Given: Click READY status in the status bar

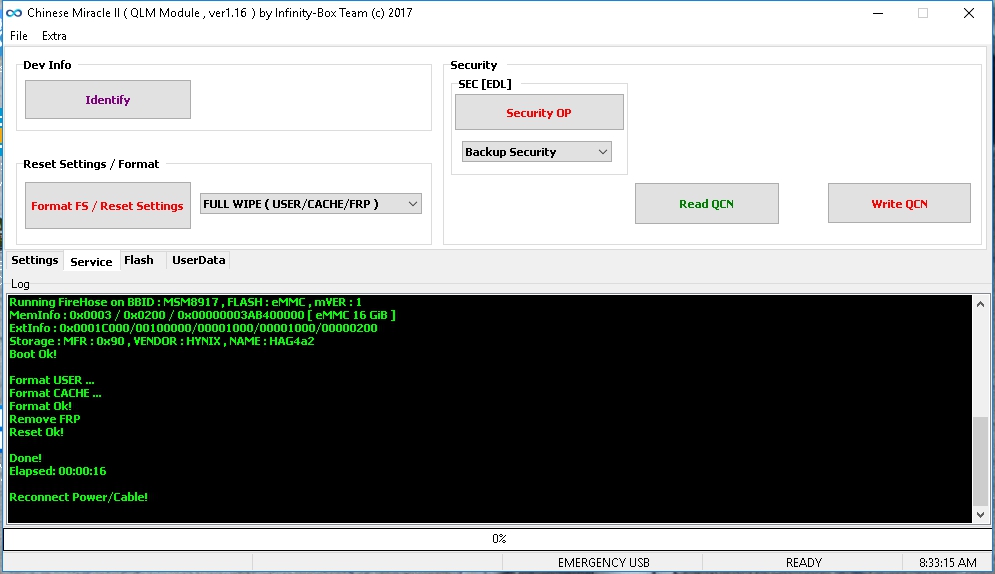Looking at the screenshot, I should point(803,563).
